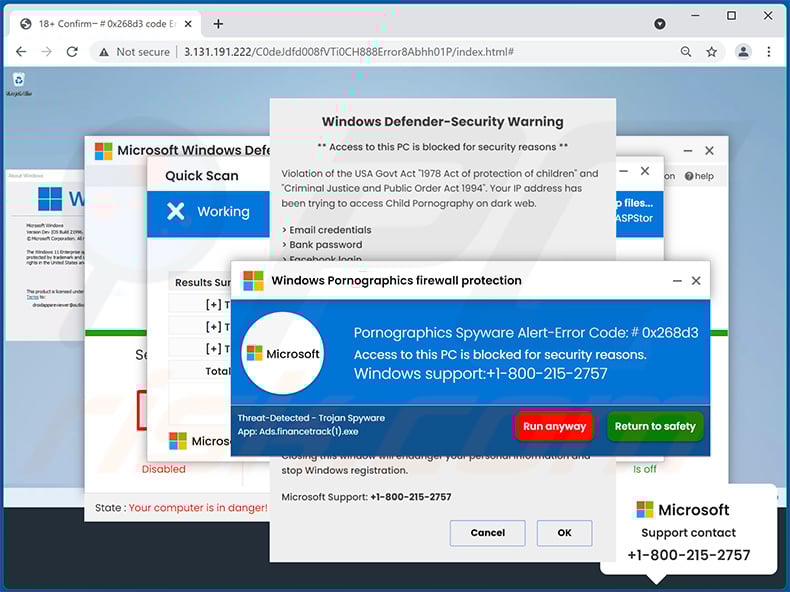Screen dimensions: 790x592
Task: Click 'Your computer is in danger!' state text
Action: click(x=198, y=507)
